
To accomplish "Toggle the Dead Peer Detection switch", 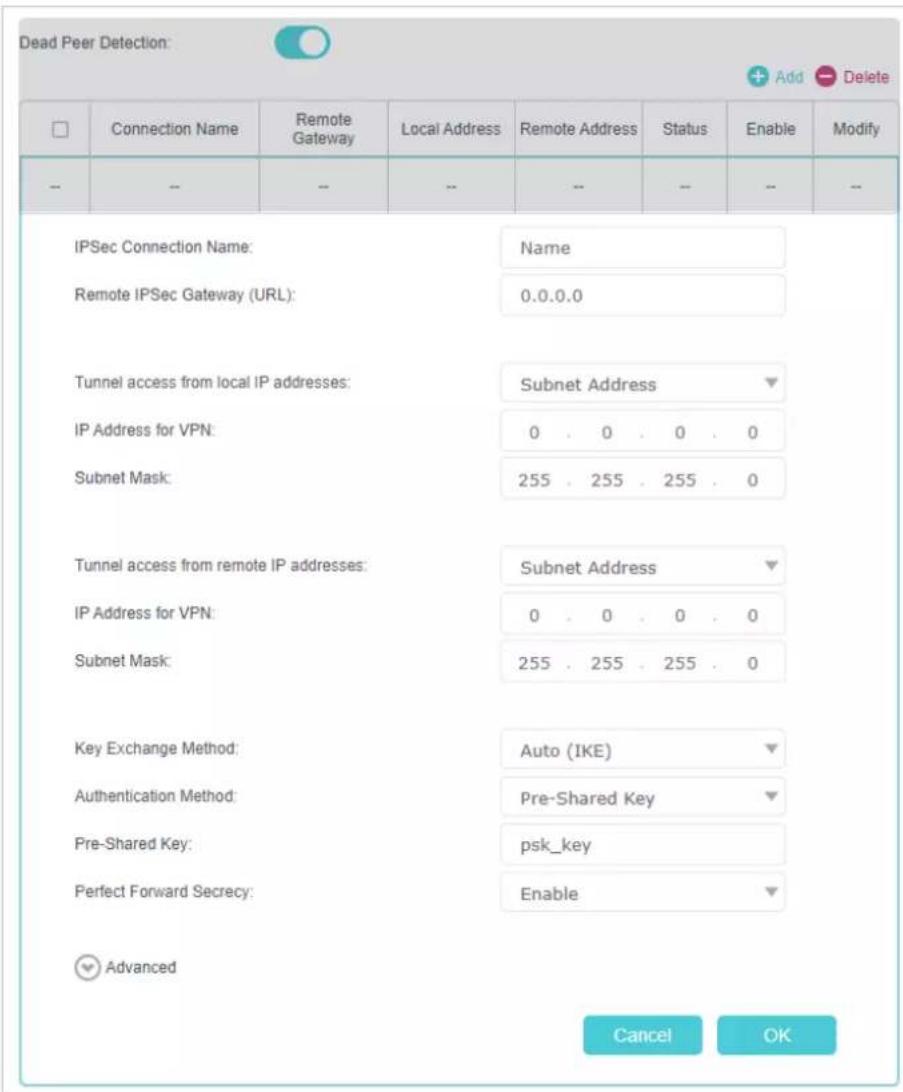I will click(302, 42).
